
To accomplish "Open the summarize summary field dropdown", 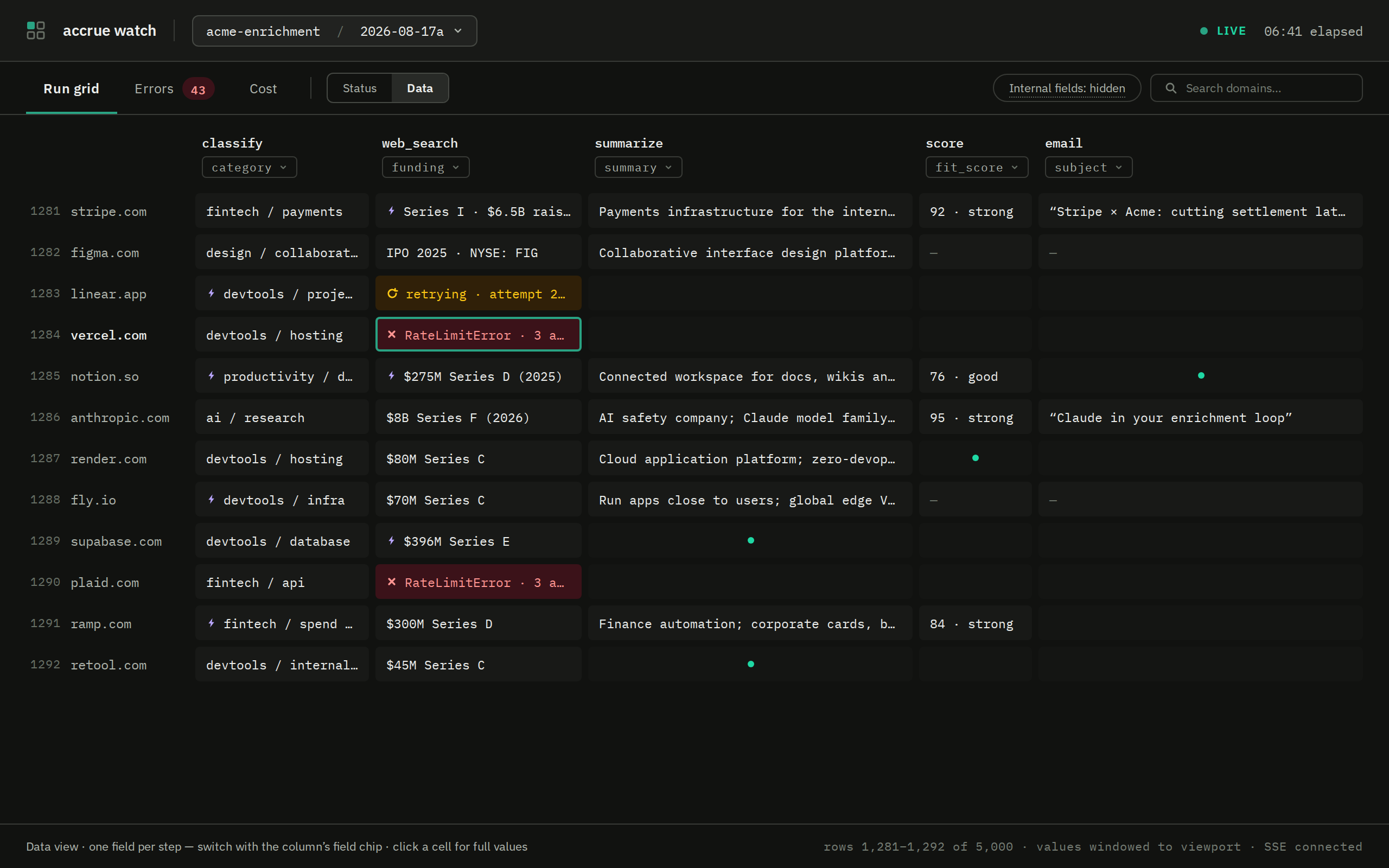I will 638,167.
